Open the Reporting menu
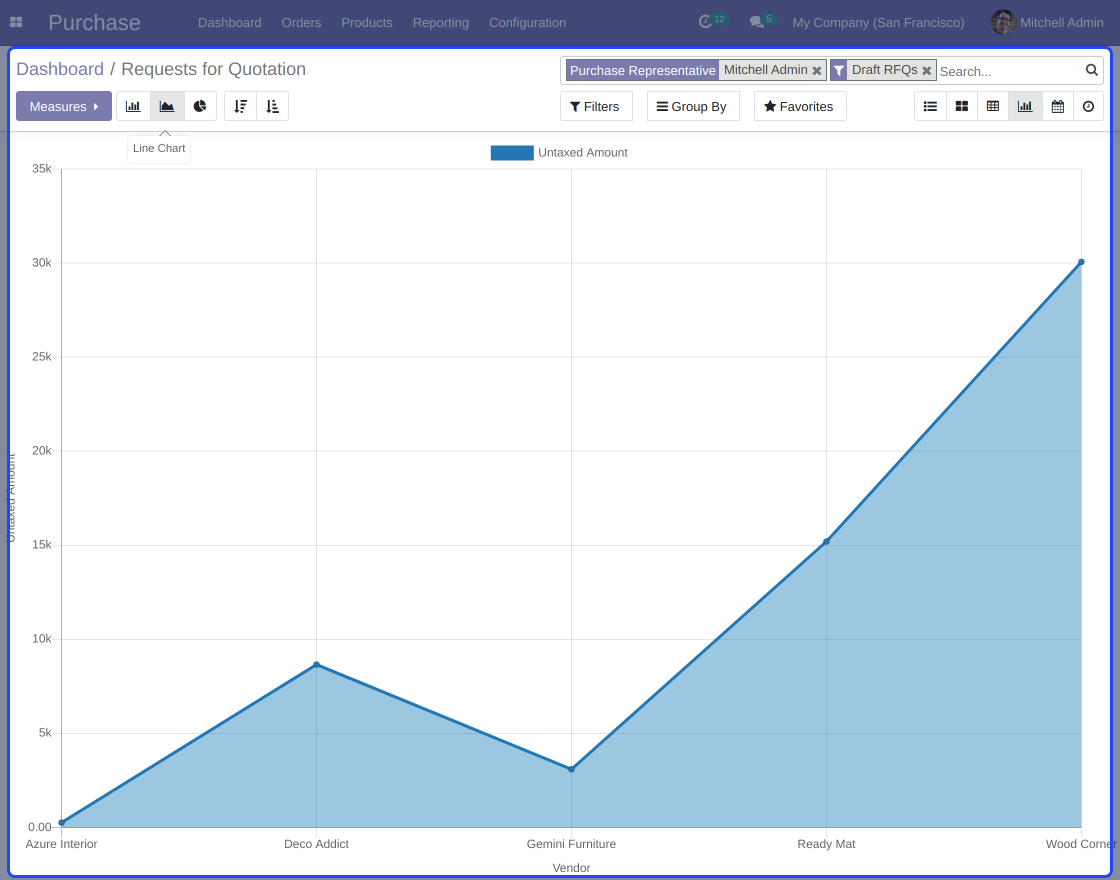The width and height of the screenshot is (1120, 880). pos(441,23)
